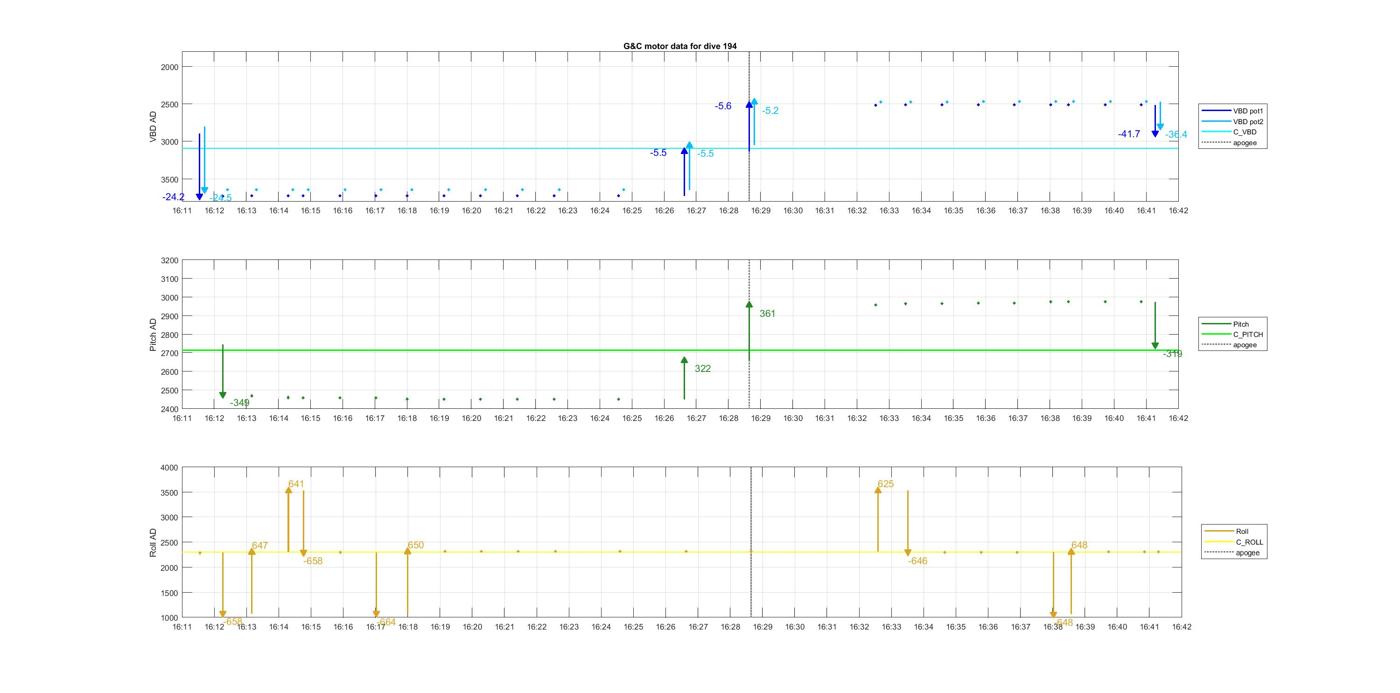Click the '-24.2' data label
Viewport: 1400px width, 693px height.
[173, 197]
